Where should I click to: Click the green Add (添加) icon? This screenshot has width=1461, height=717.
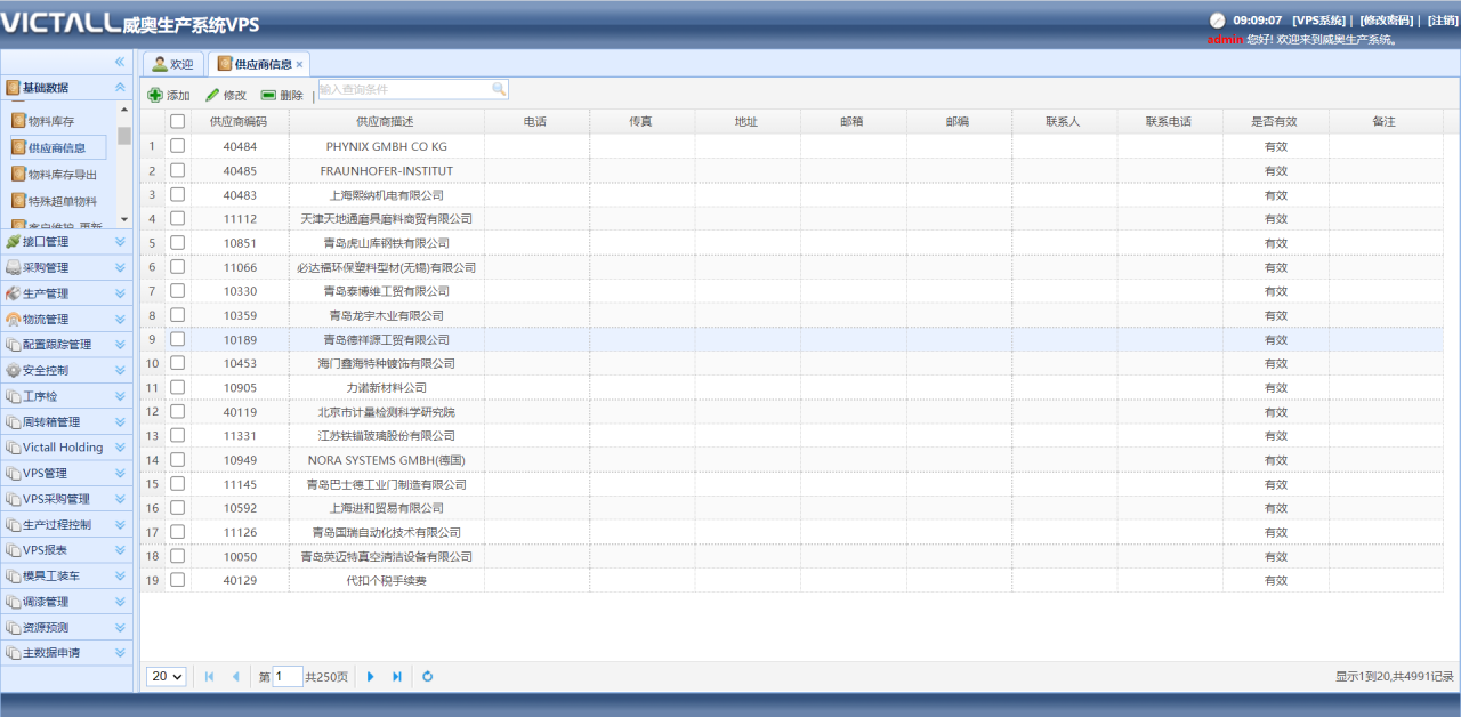pyautogui.click(x=155, y=95)
